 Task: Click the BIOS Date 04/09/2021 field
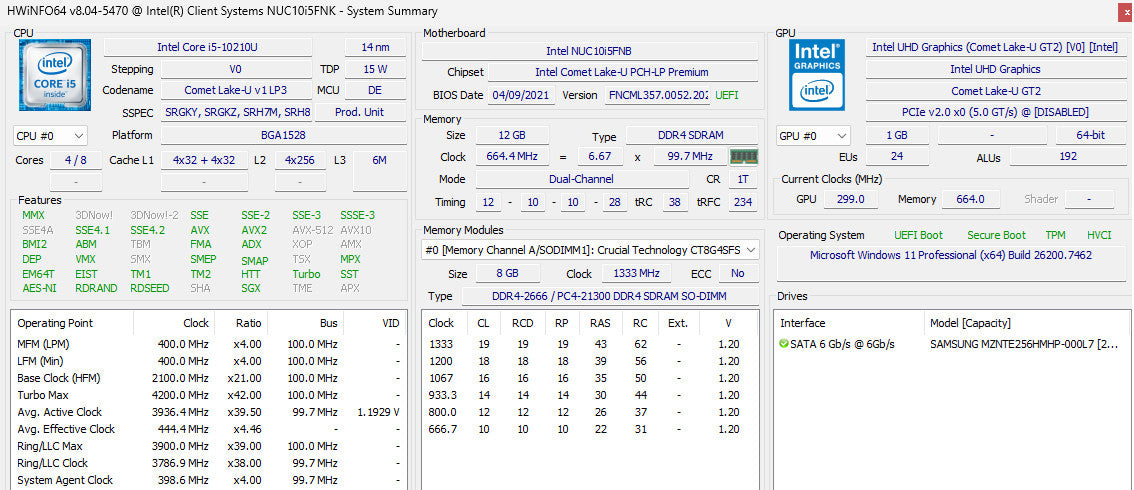pos(522,95)
